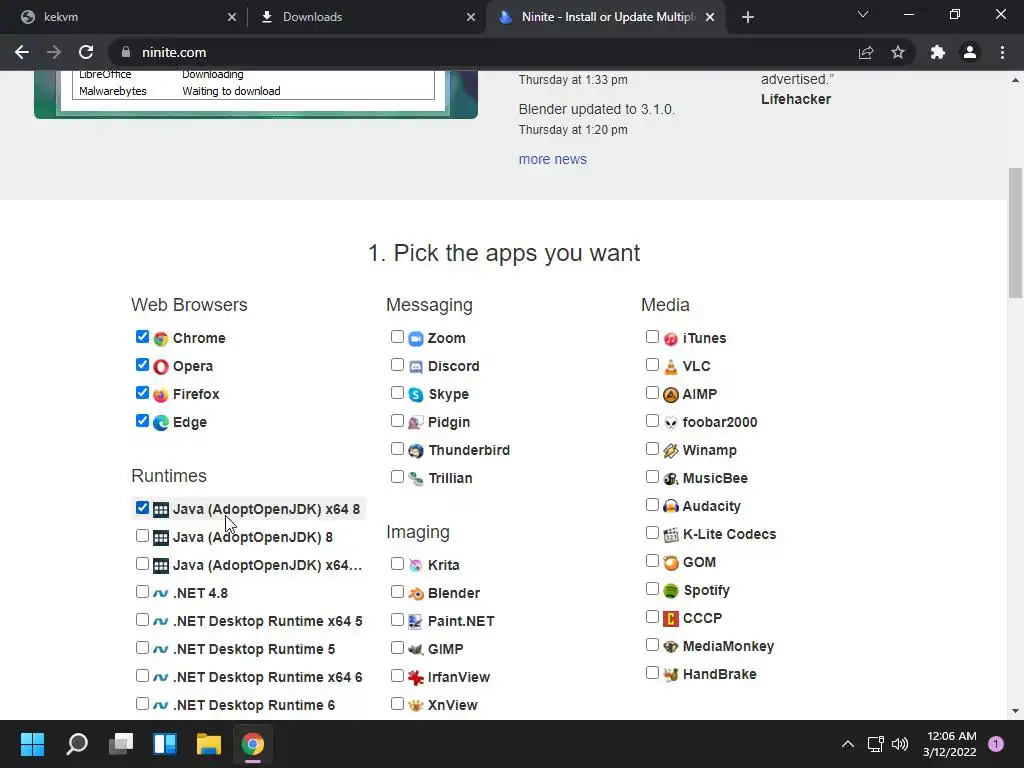This screenshot has height=768, width=1024.
Task: Click the HandBrake app icon
Action: [x=671, y=674]
